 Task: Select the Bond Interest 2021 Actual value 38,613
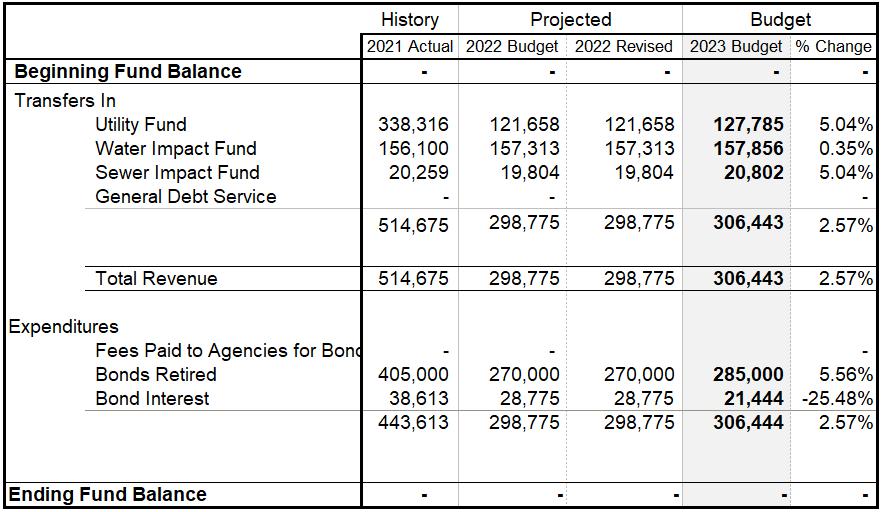pos(413,399)
